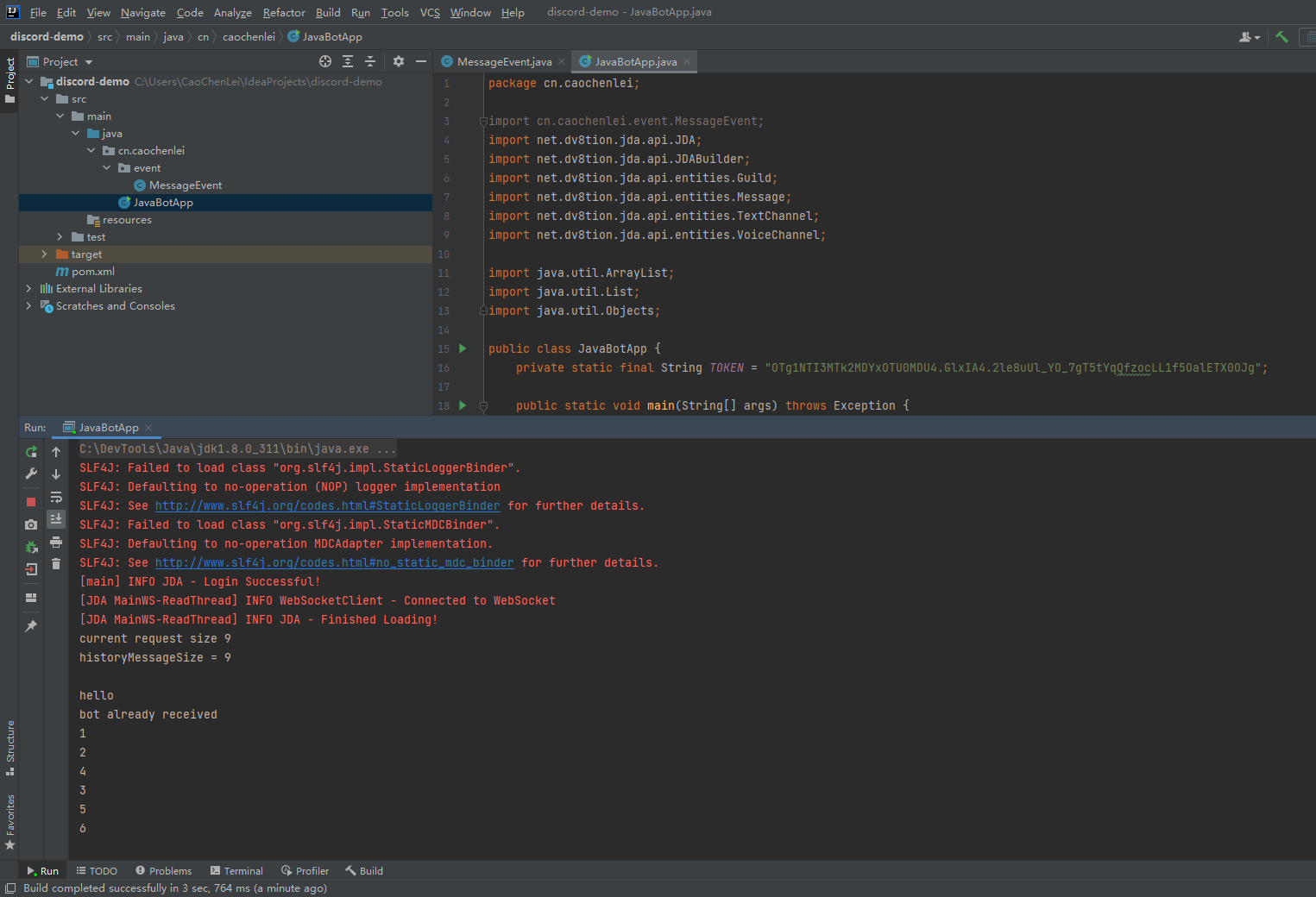Stop the running process red square
The width and height of the screenshot is (1316, 897).
31,501
